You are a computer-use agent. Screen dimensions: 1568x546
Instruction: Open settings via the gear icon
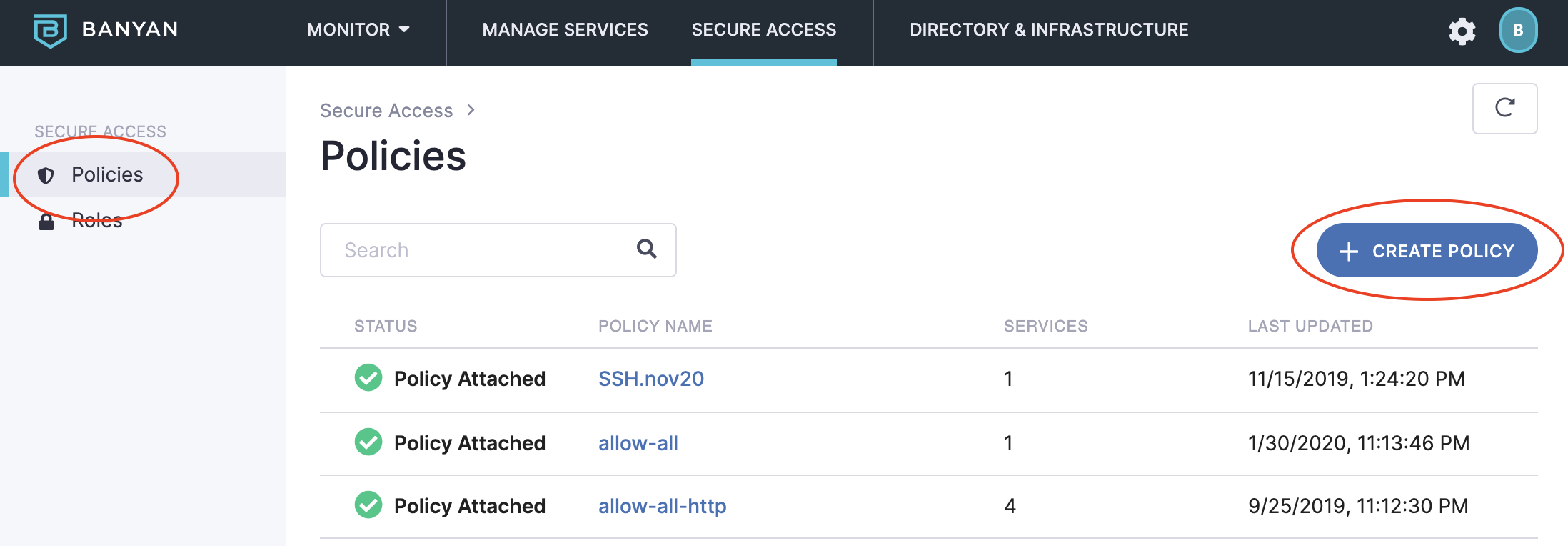[1462, 31]
